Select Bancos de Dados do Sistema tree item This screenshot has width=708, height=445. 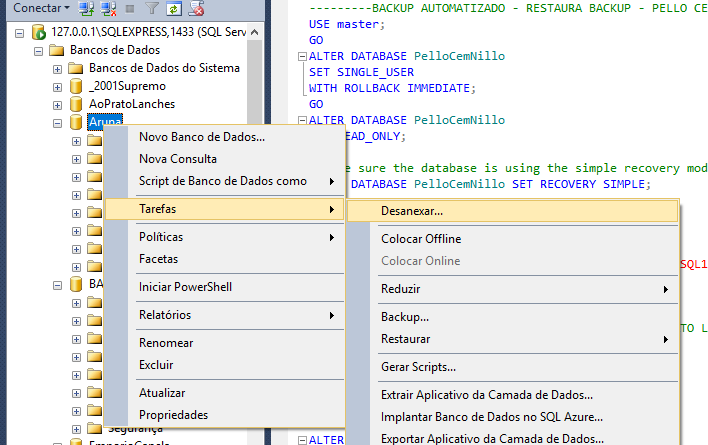click(164, 68)
